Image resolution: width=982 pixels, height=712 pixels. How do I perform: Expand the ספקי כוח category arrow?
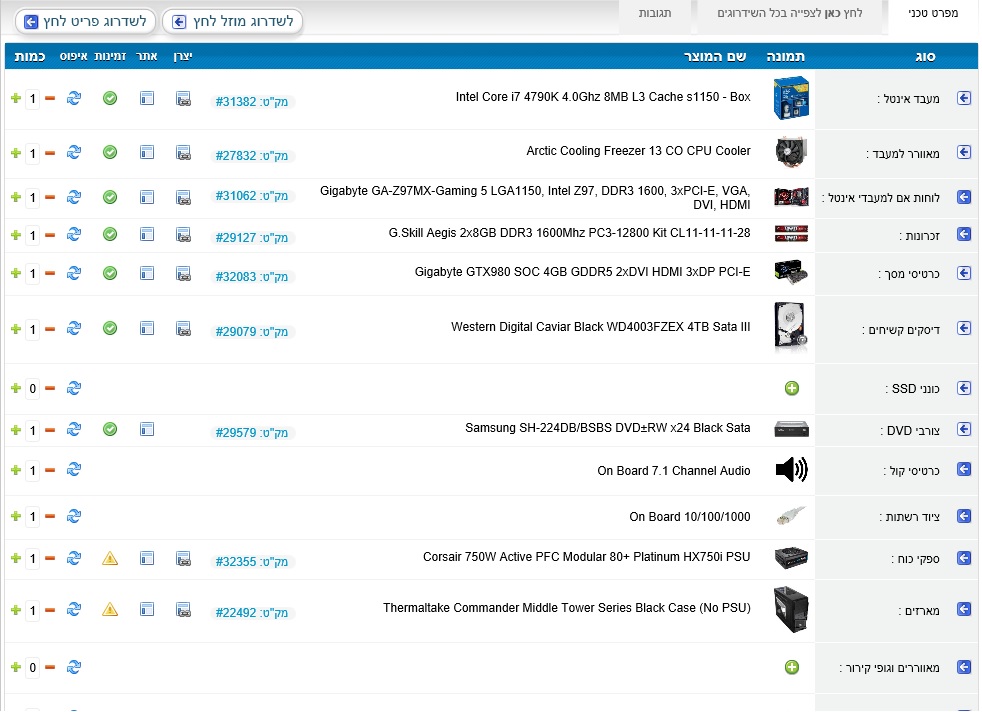[x=964, y=558]
